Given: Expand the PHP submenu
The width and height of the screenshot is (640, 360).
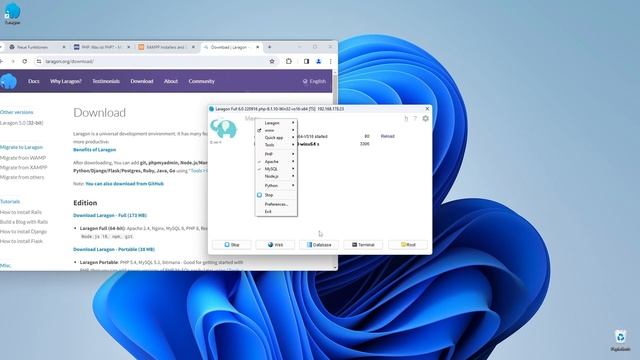Looking at the screenshot, I should tap(276, 154).
